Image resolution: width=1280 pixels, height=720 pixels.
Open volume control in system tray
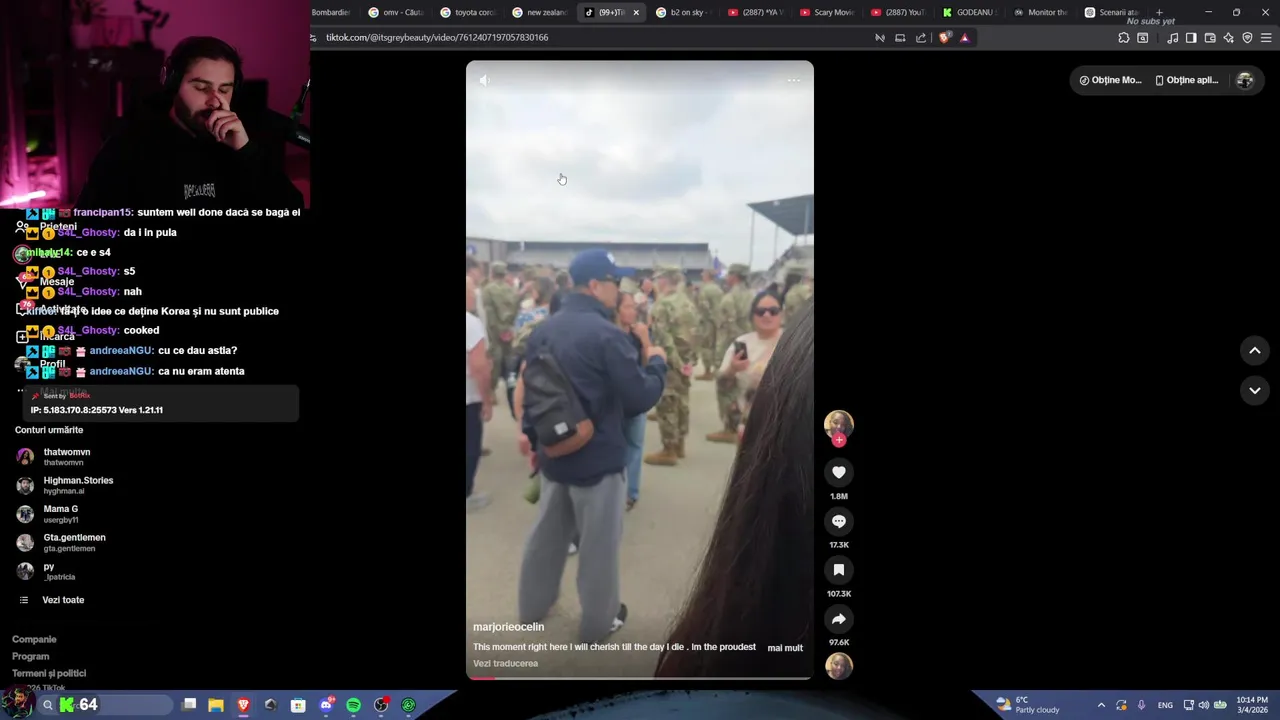[x=1203, y=705]
